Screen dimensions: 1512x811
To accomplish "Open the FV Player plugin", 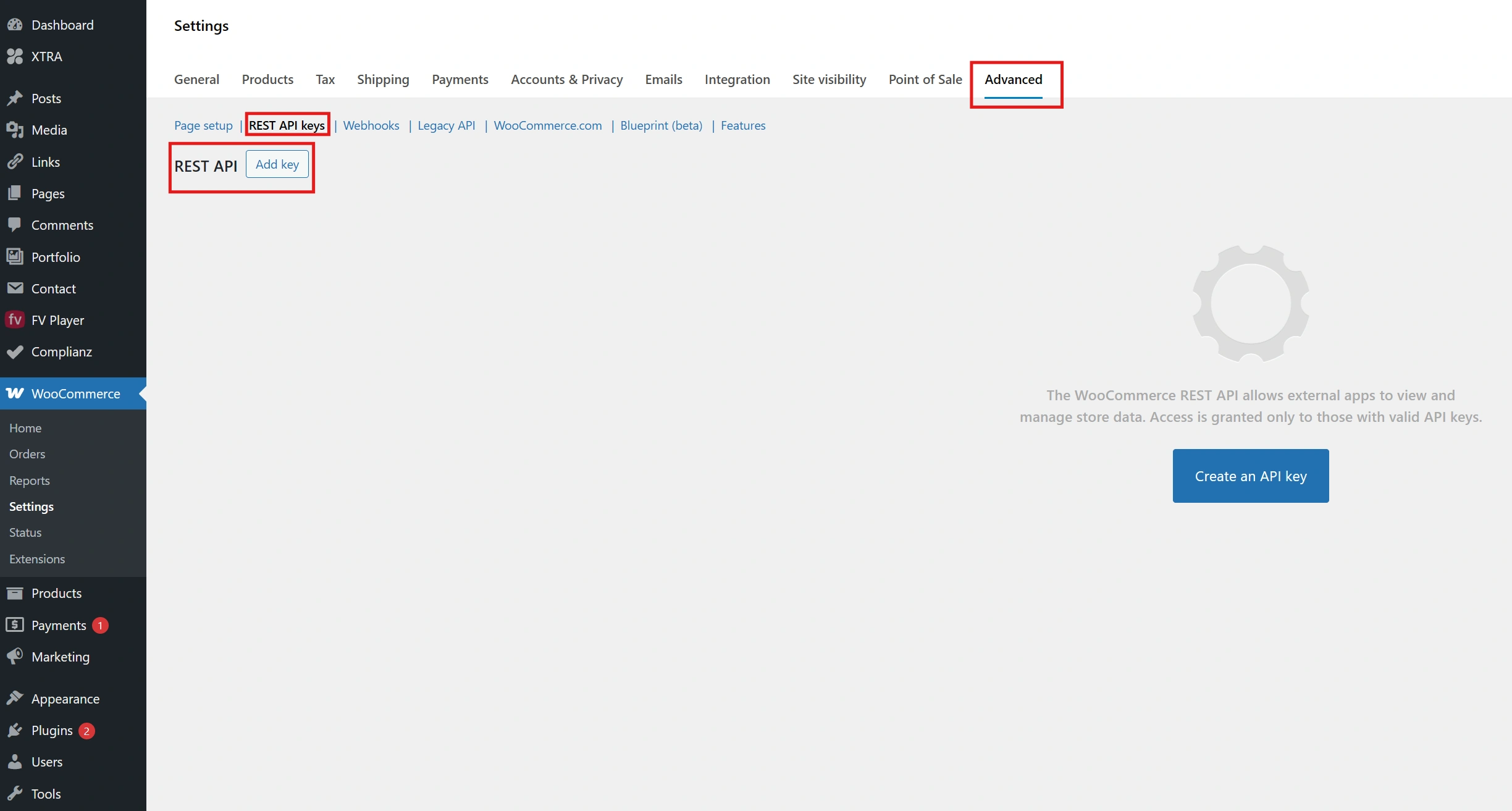I will (57, 320).
